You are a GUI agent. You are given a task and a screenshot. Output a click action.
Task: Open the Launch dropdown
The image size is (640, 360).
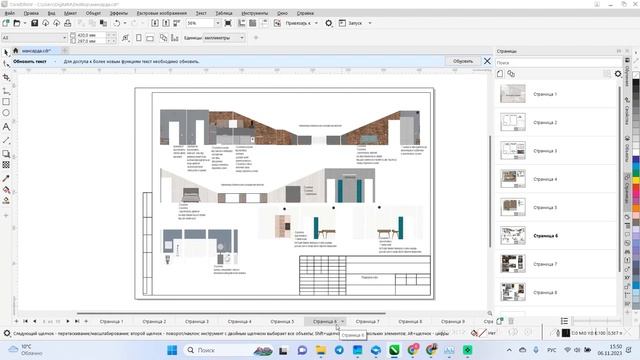pos(370,23)
